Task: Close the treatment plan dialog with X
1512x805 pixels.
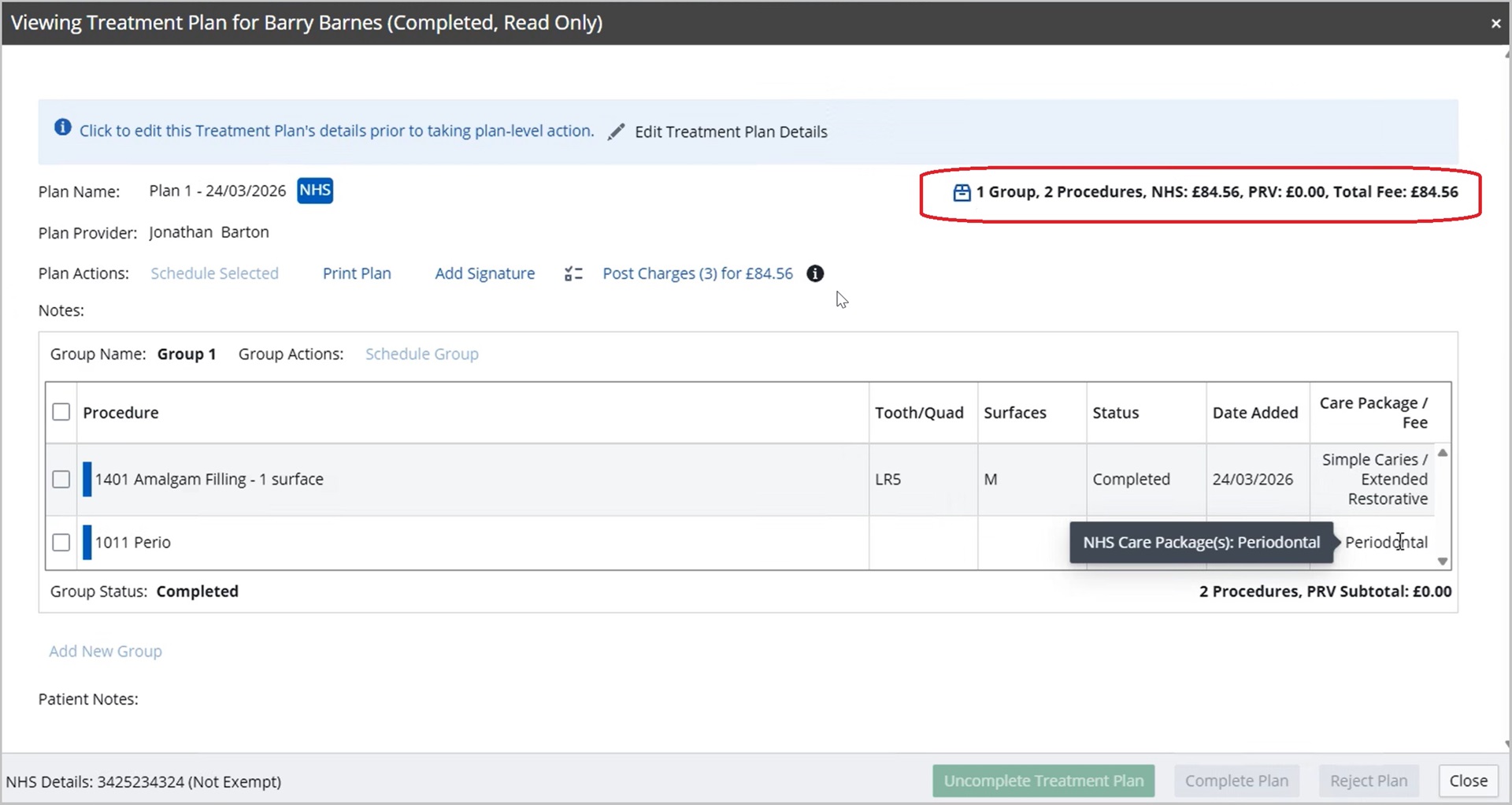Action: click(1495, 24)
